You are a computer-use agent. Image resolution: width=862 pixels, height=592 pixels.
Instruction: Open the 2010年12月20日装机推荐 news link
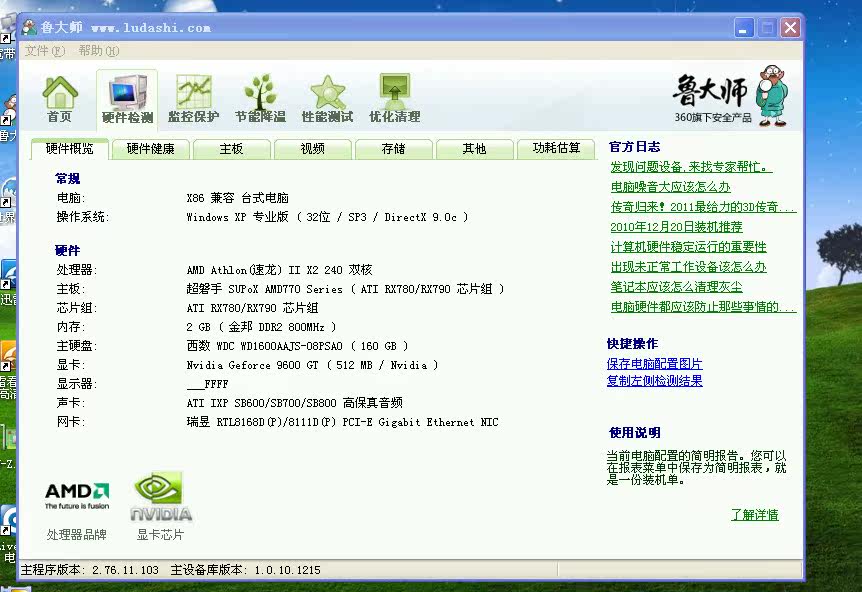676,227
